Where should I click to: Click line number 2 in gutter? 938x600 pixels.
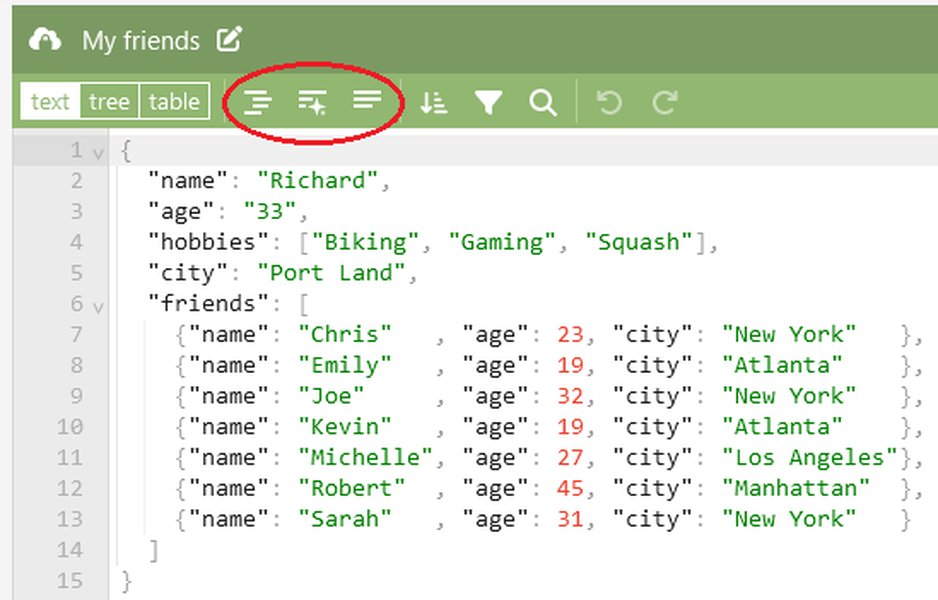[76, 180]
